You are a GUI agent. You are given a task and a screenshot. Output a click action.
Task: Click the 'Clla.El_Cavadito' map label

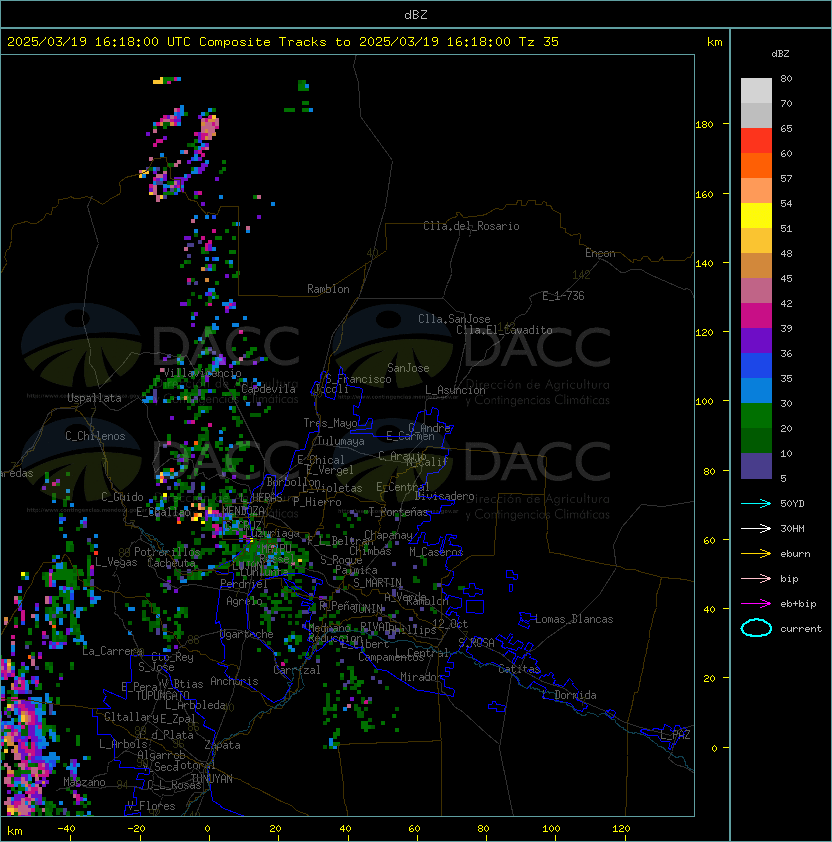tap(504, 330)
